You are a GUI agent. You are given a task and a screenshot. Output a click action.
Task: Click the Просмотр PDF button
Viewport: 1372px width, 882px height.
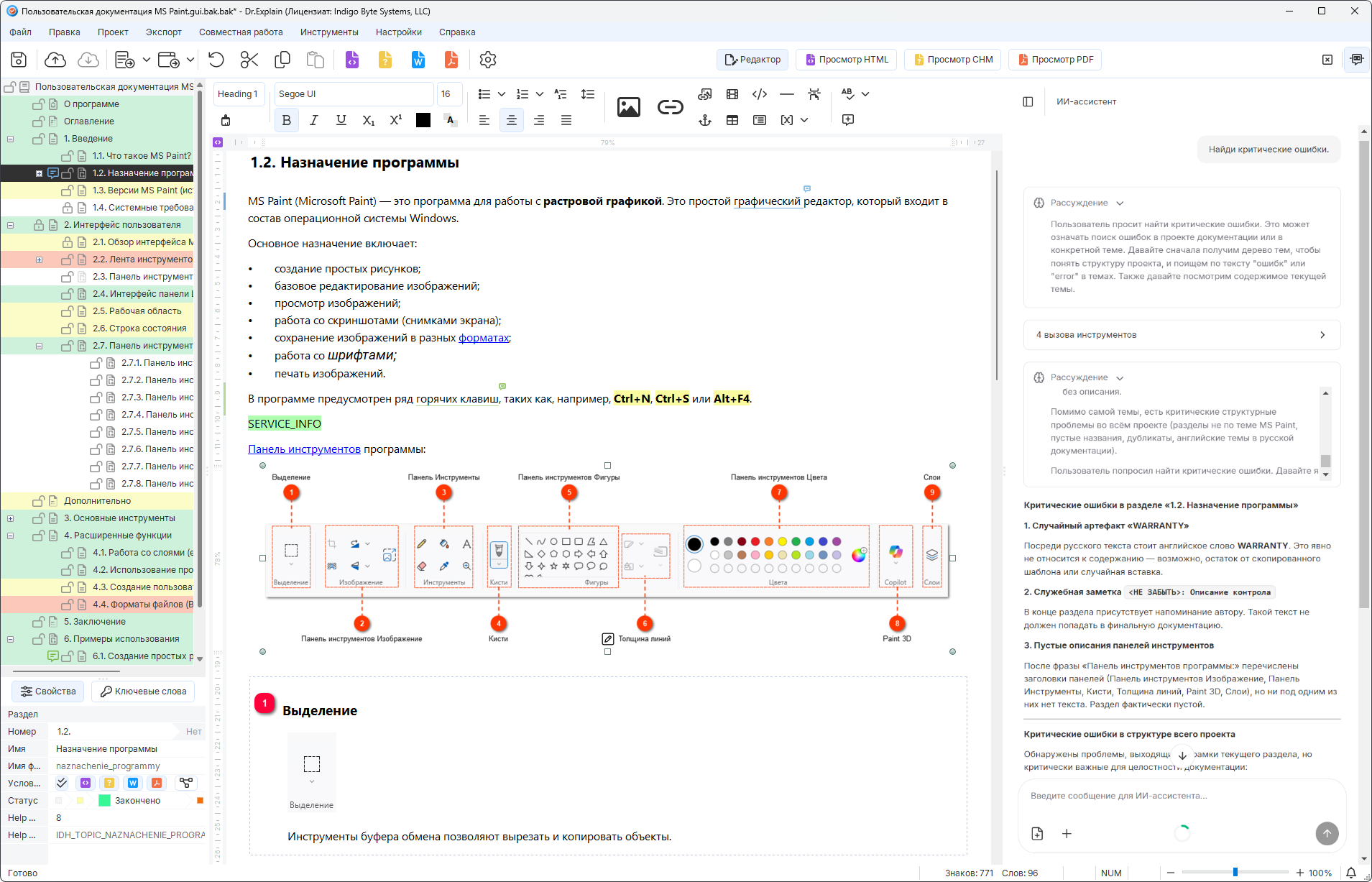point(1055,60)
